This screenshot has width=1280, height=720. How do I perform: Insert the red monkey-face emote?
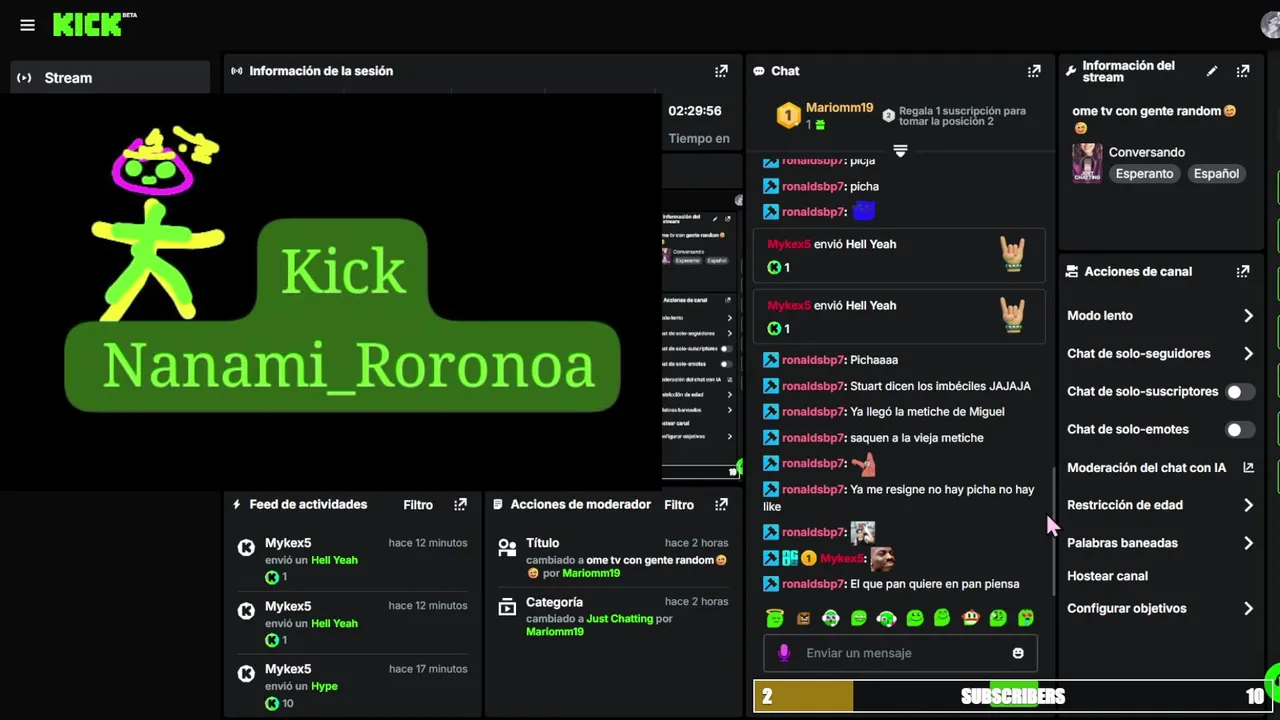coord(970,619)
